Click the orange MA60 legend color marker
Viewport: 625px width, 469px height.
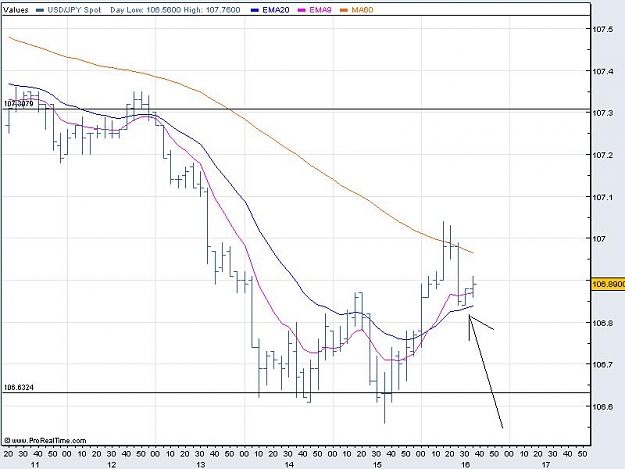pyautogui.click(x=344, y=10)
